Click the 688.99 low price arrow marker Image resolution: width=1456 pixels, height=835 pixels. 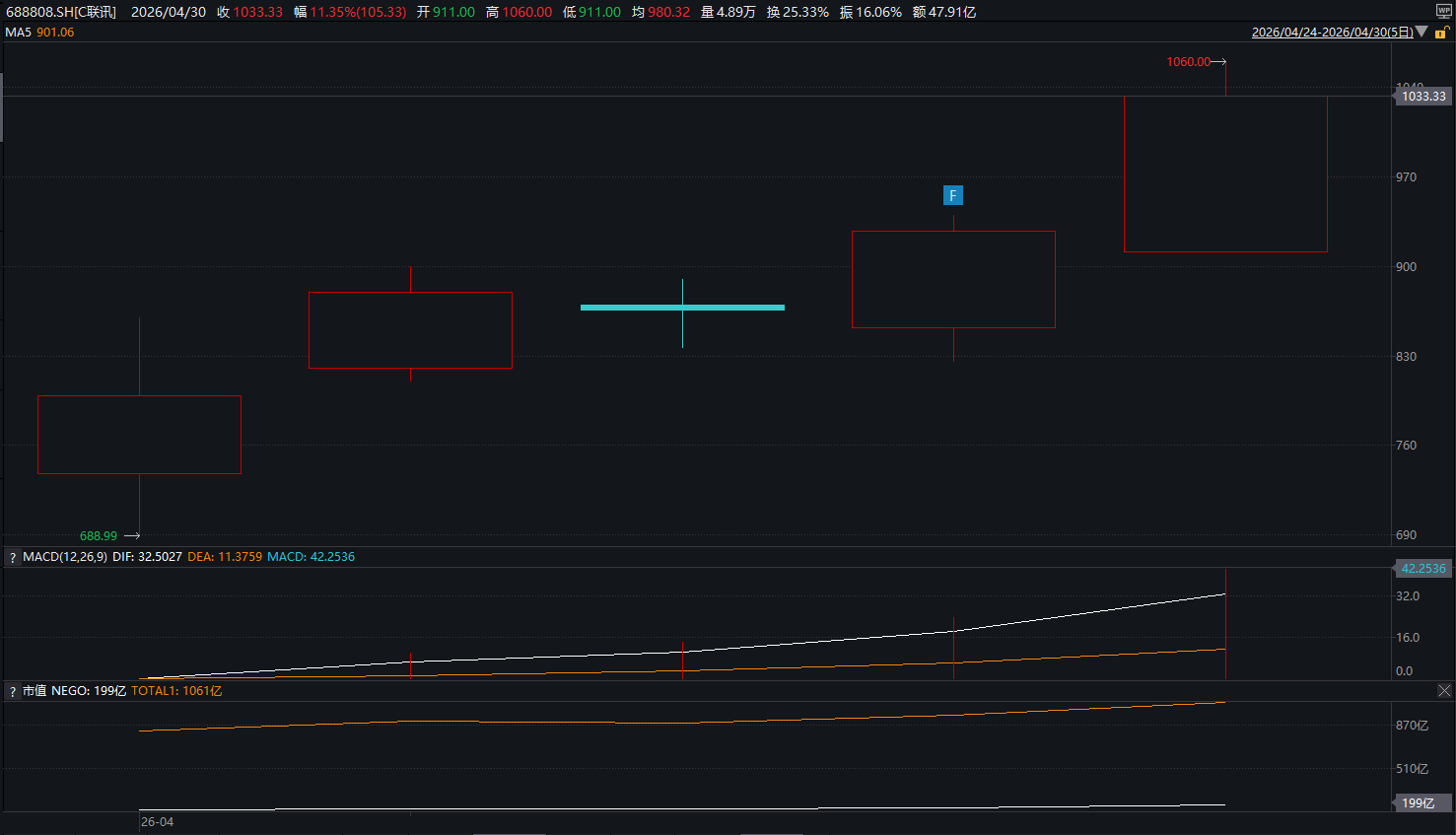tap(108, 536)
